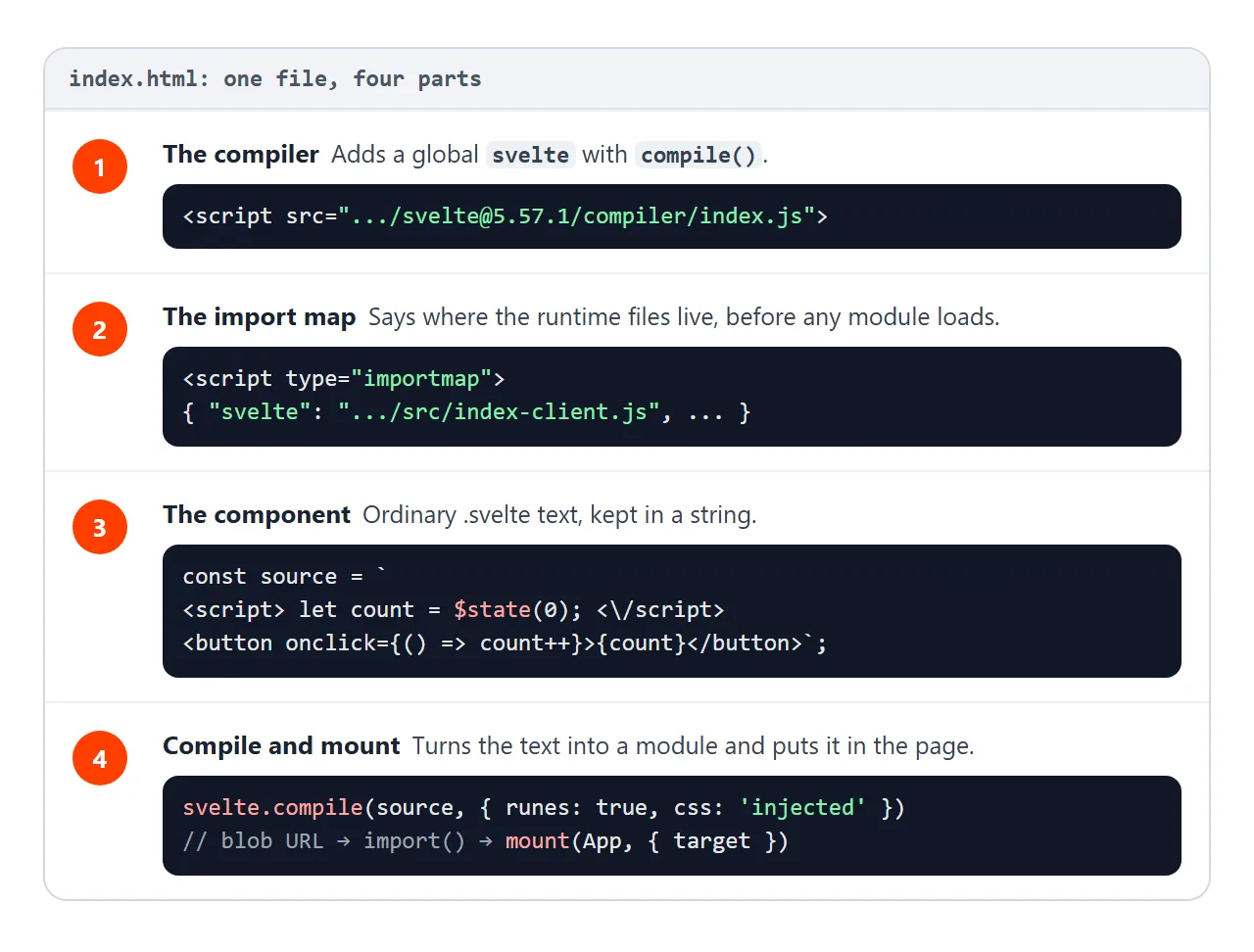Click the code line "const source = `"

point(285,576)
